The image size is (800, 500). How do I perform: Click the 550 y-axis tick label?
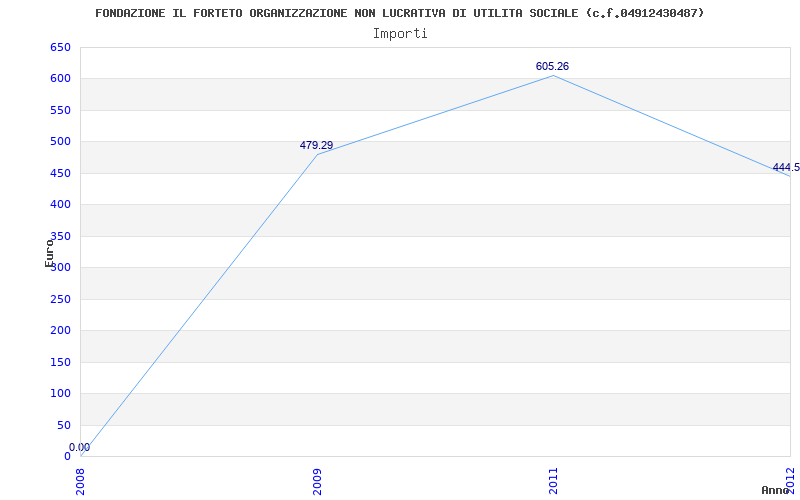coord(60,110)
